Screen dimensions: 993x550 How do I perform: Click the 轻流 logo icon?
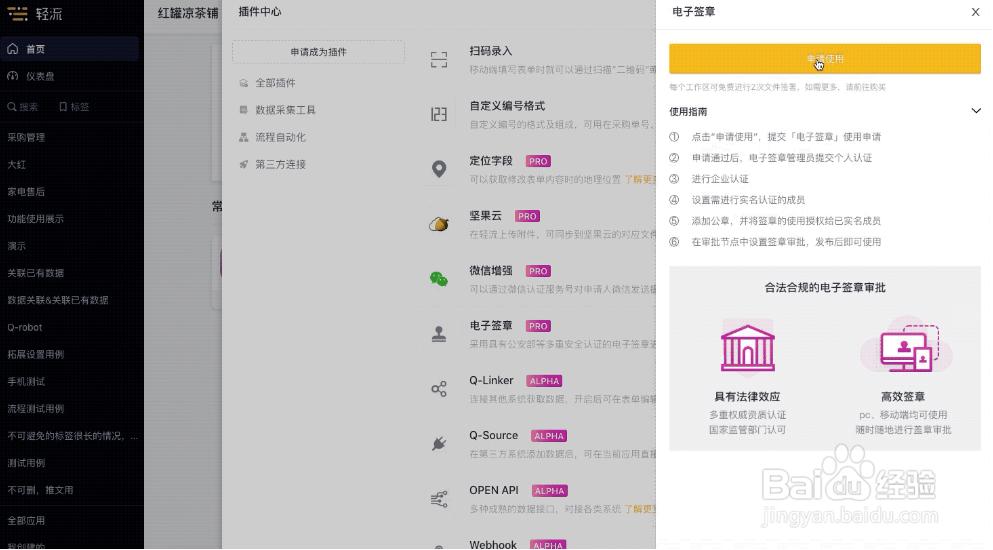(18, 13)
